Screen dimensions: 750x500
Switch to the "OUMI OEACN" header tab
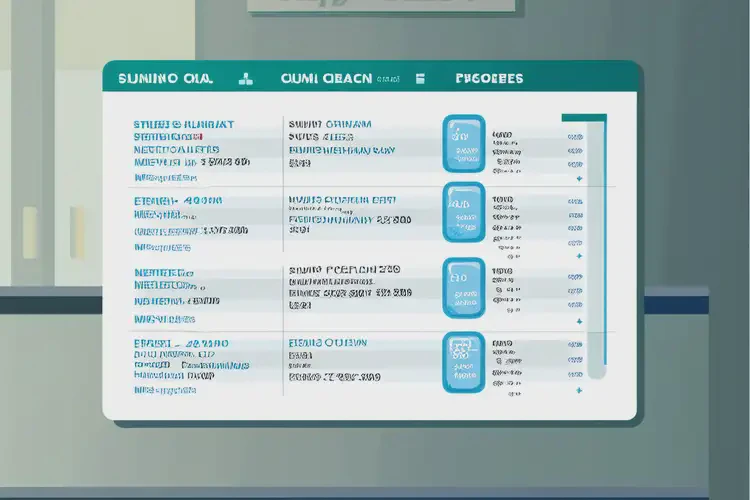tap(326, 78)
